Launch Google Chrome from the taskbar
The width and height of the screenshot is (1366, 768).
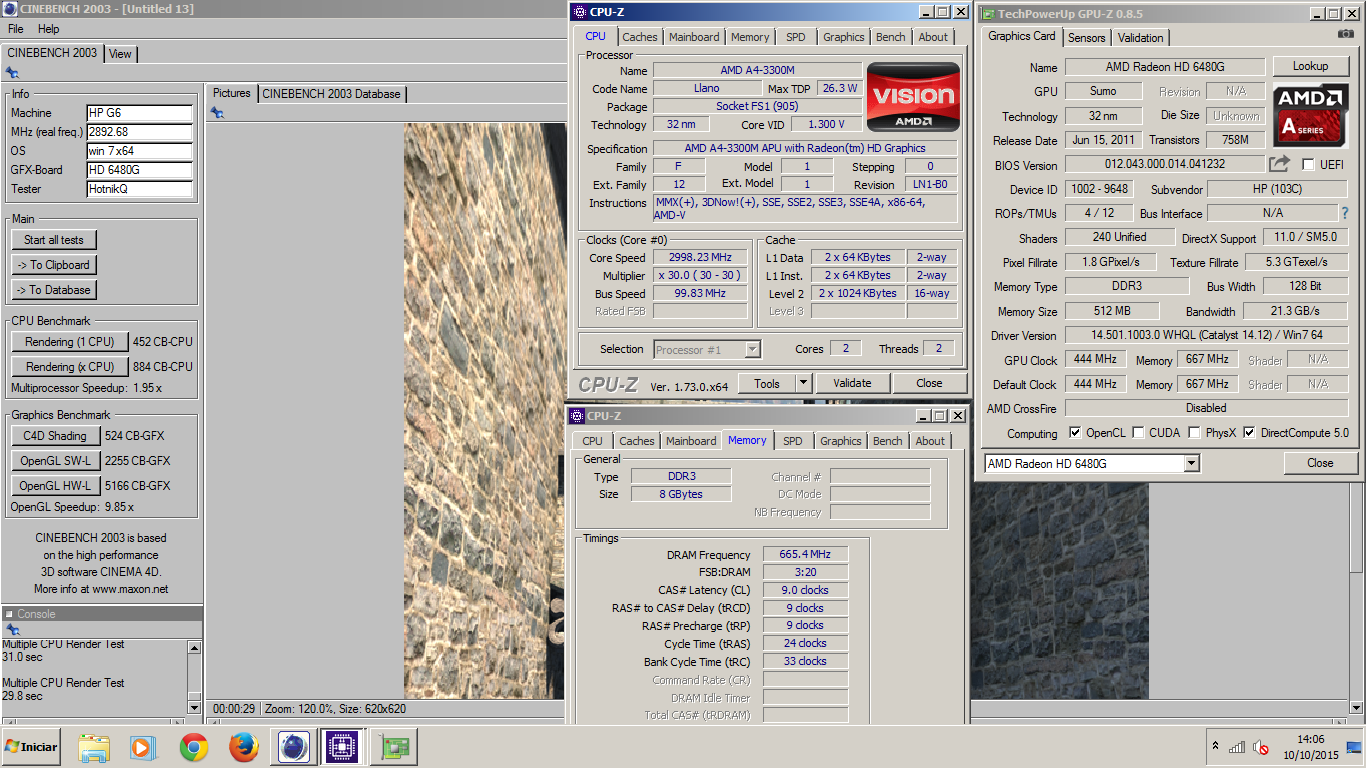[x=194, y=747]
